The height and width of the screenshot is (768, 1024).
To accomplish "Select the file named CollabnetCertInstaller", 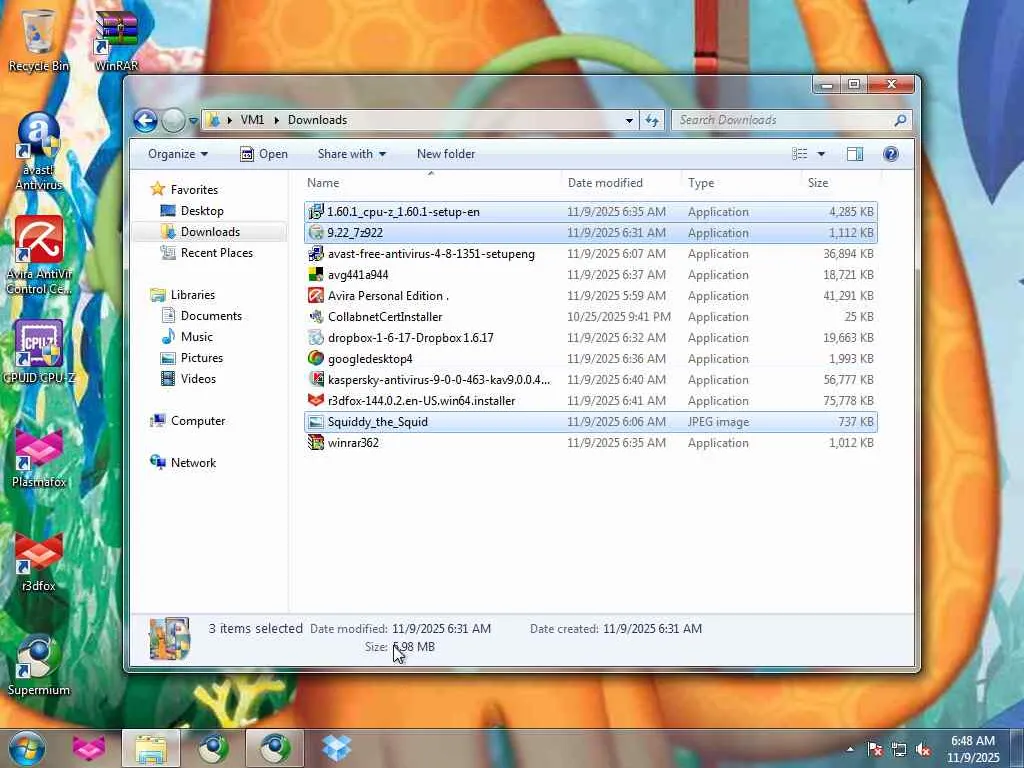I will click(591, 317).
